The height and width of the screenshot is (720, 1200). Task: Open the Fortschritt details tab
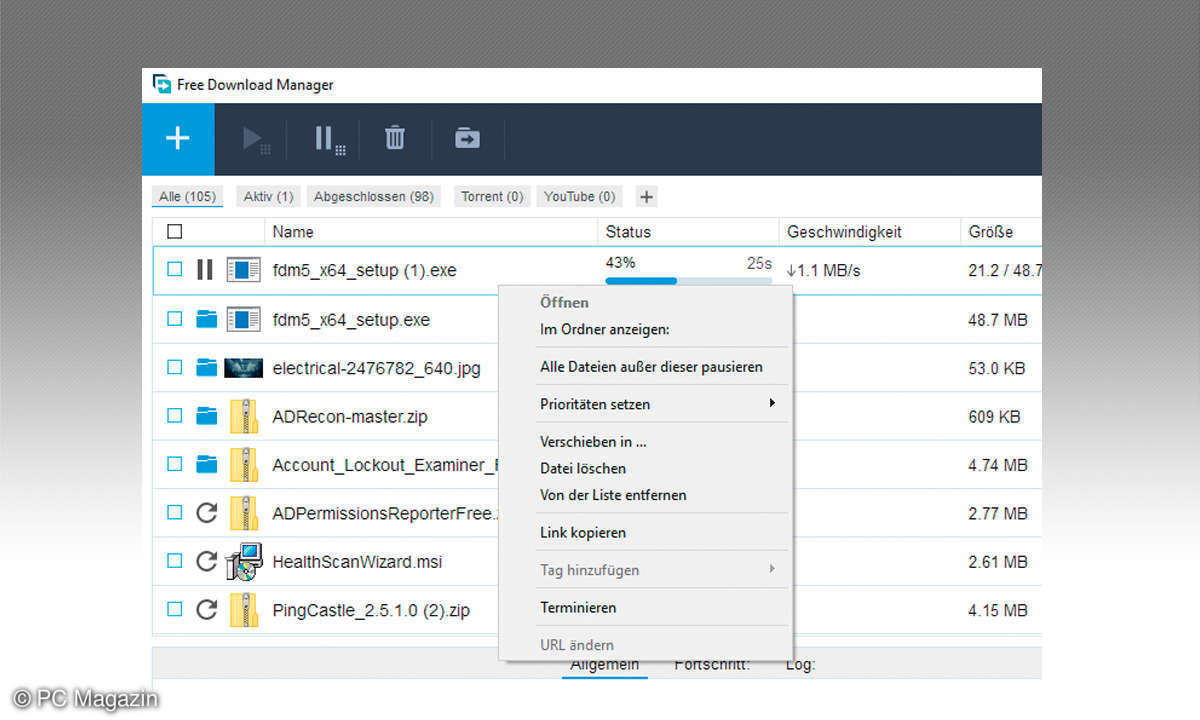[x=712, y=665]
